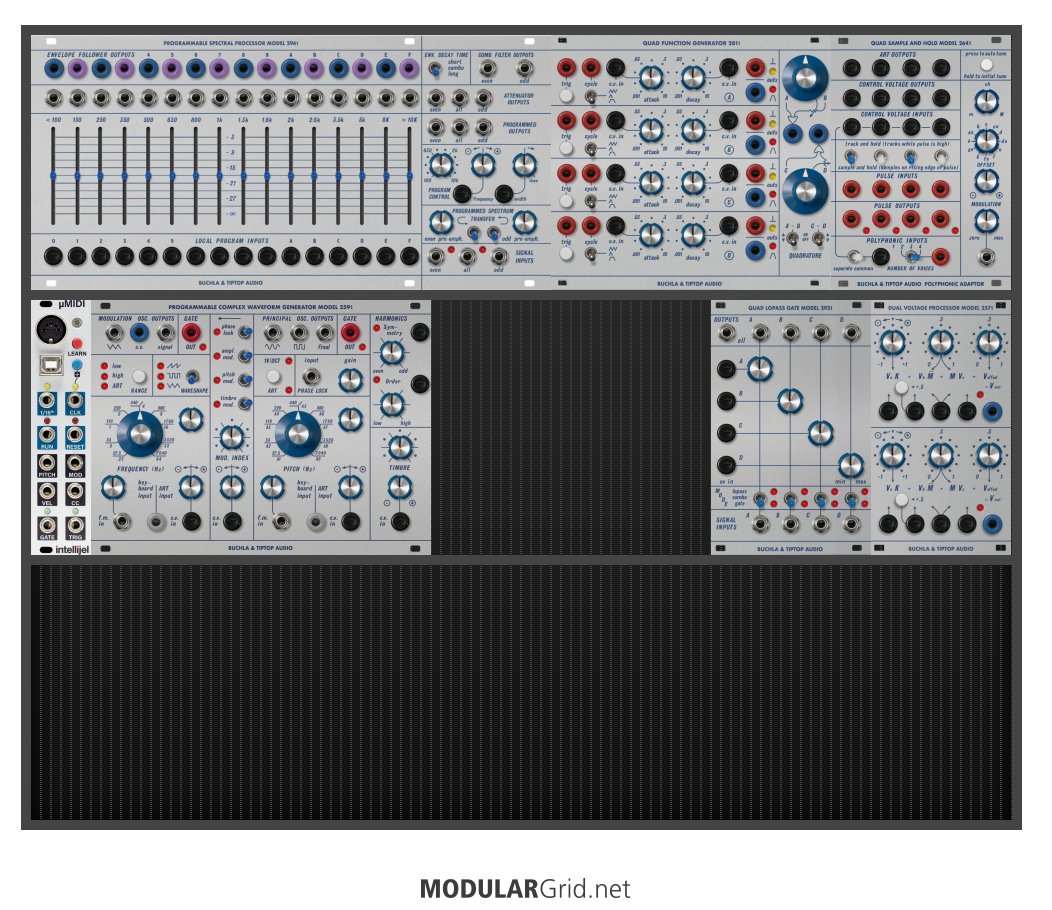Click the 1k band fader on Spectral Processor
Viewport: 1052px width, 910px height.
219,176
